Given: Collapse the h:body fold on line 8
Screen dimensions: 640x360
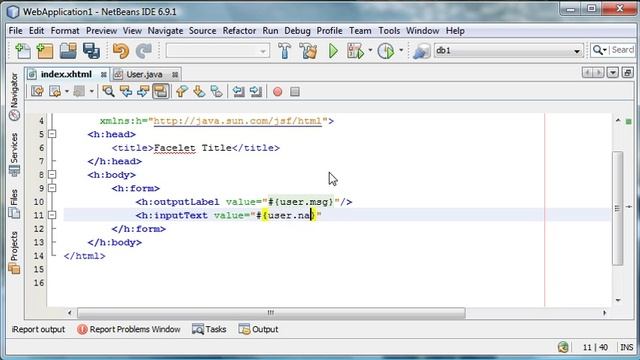Looking at the screenshot, I should click(52, 175).
